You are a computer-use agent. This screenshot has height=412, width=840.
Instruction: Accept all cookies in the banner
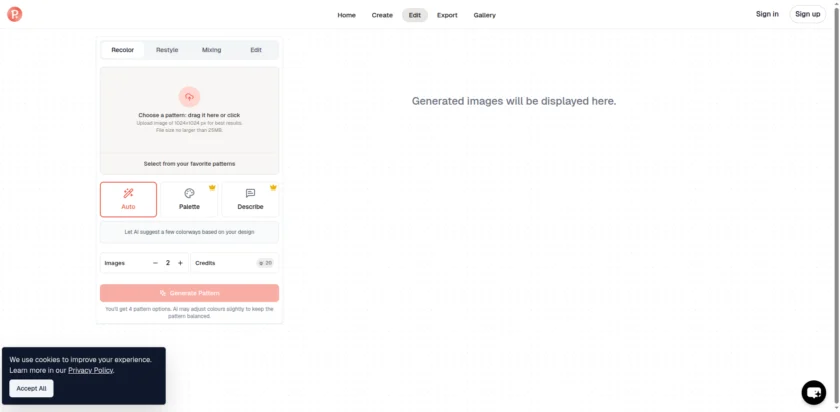31,388
